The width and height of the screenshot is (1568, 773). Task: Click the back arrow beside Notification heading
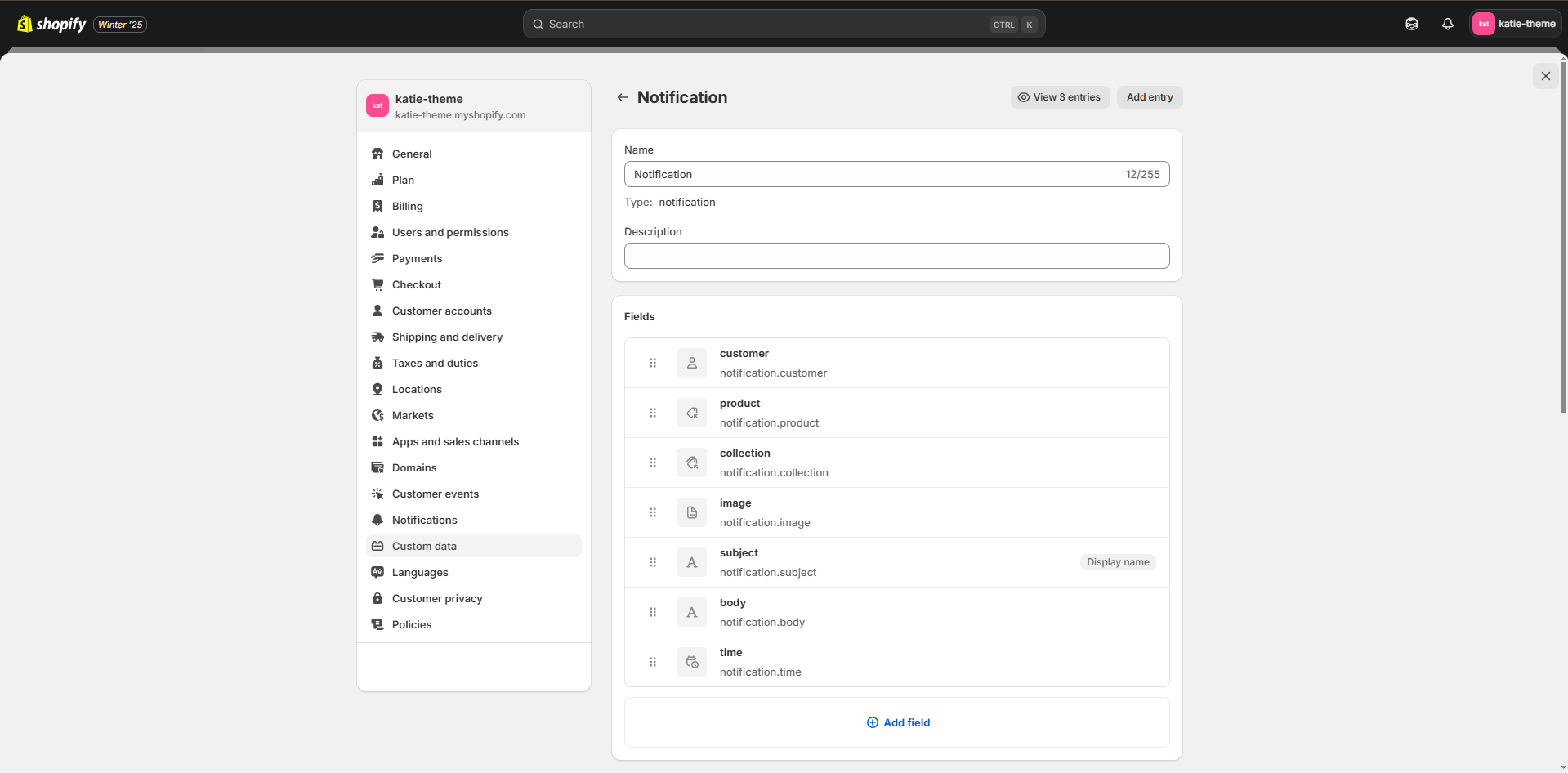coord(623,97)
